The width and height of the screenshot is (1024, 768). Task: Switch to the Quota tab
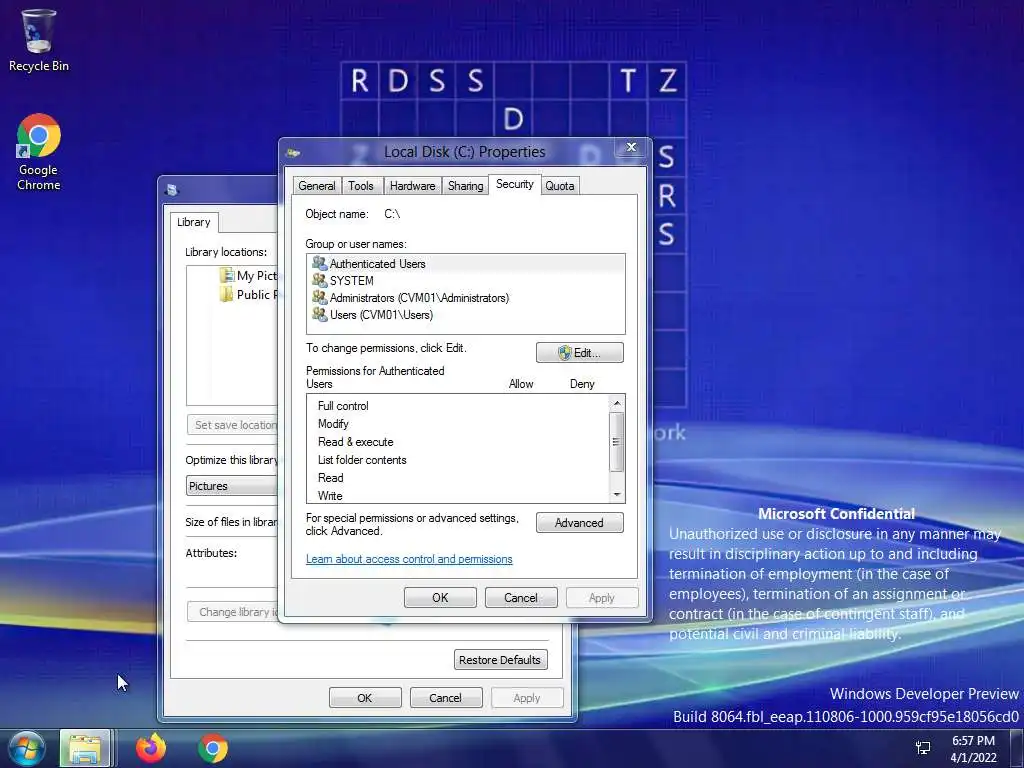tap(560, 185)
